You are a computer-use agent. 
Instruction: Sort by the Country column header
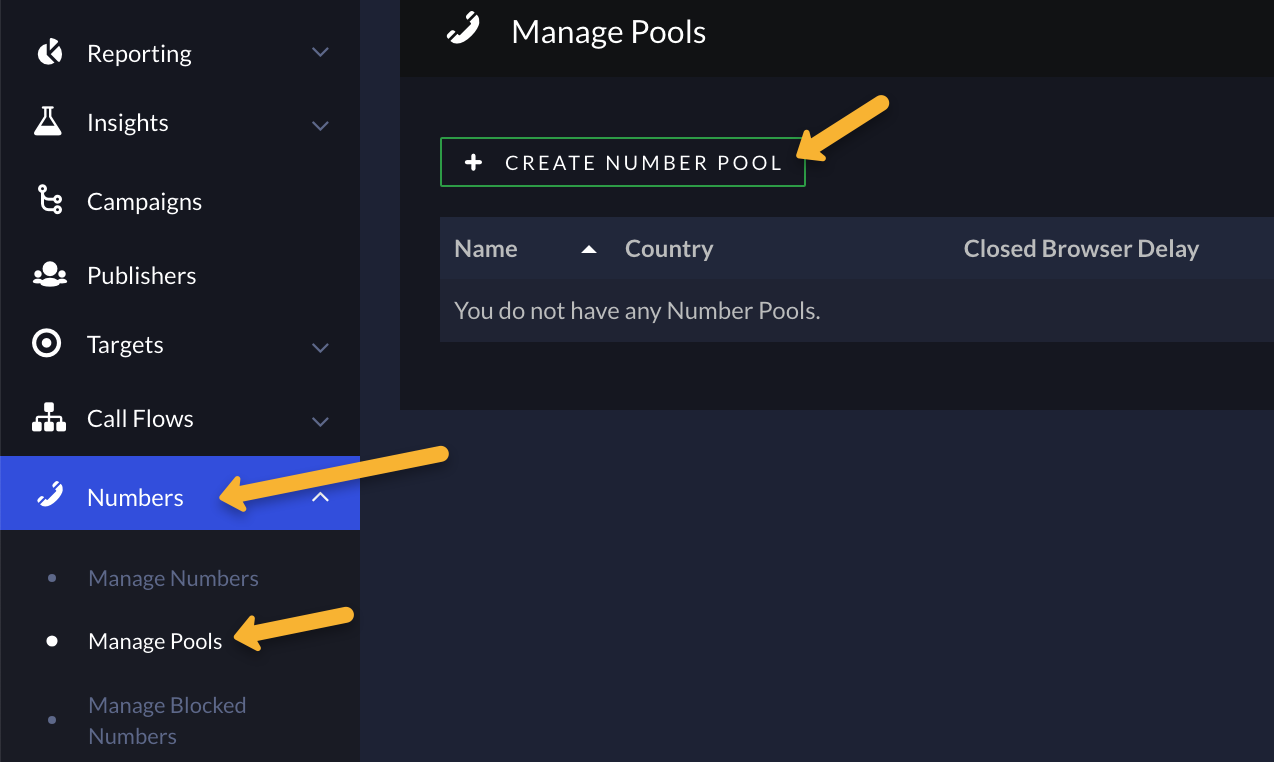click(x=669, y=249)
